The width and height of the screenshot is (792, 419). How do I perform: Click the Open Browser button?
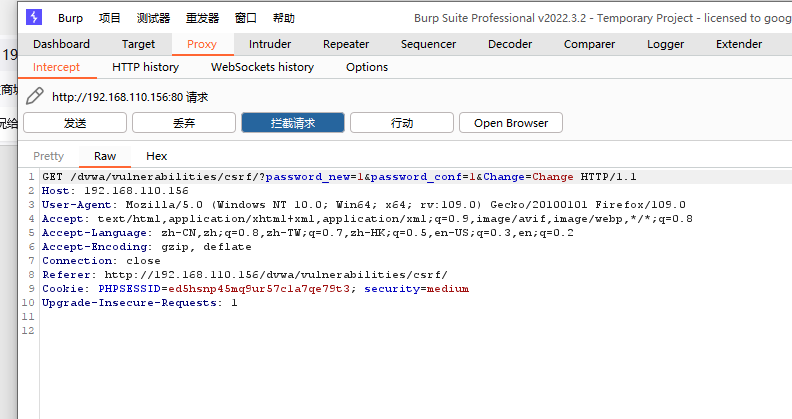coord(511,123)
